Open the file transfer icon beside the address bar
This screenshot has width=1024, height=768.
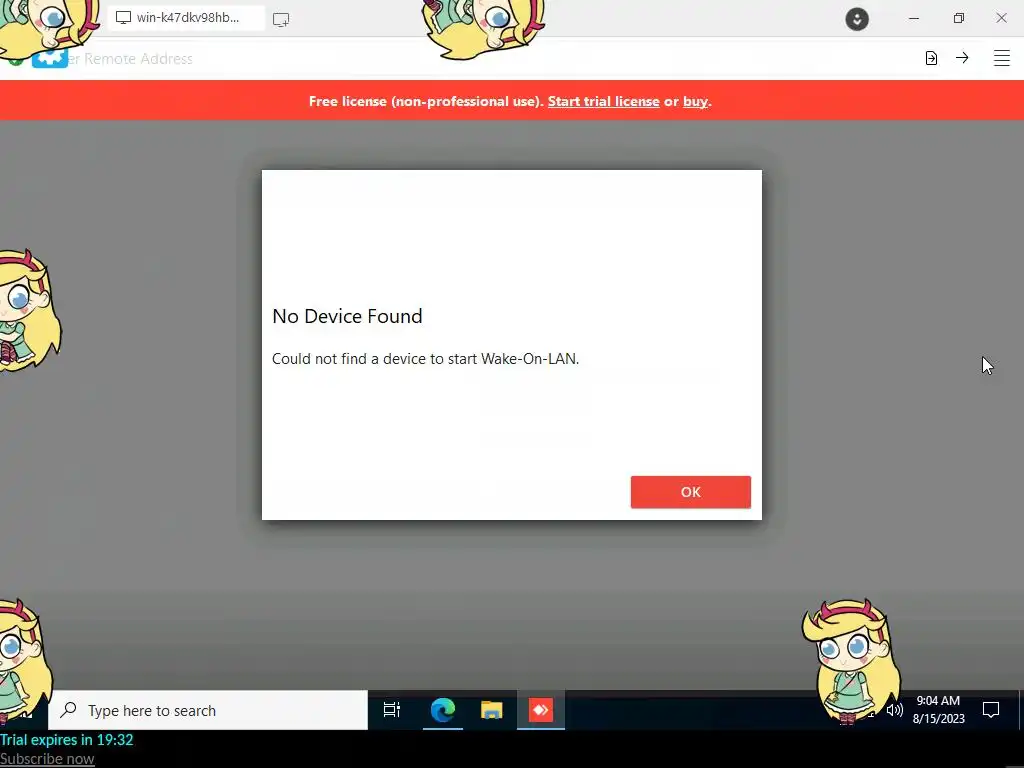point(931,58)
